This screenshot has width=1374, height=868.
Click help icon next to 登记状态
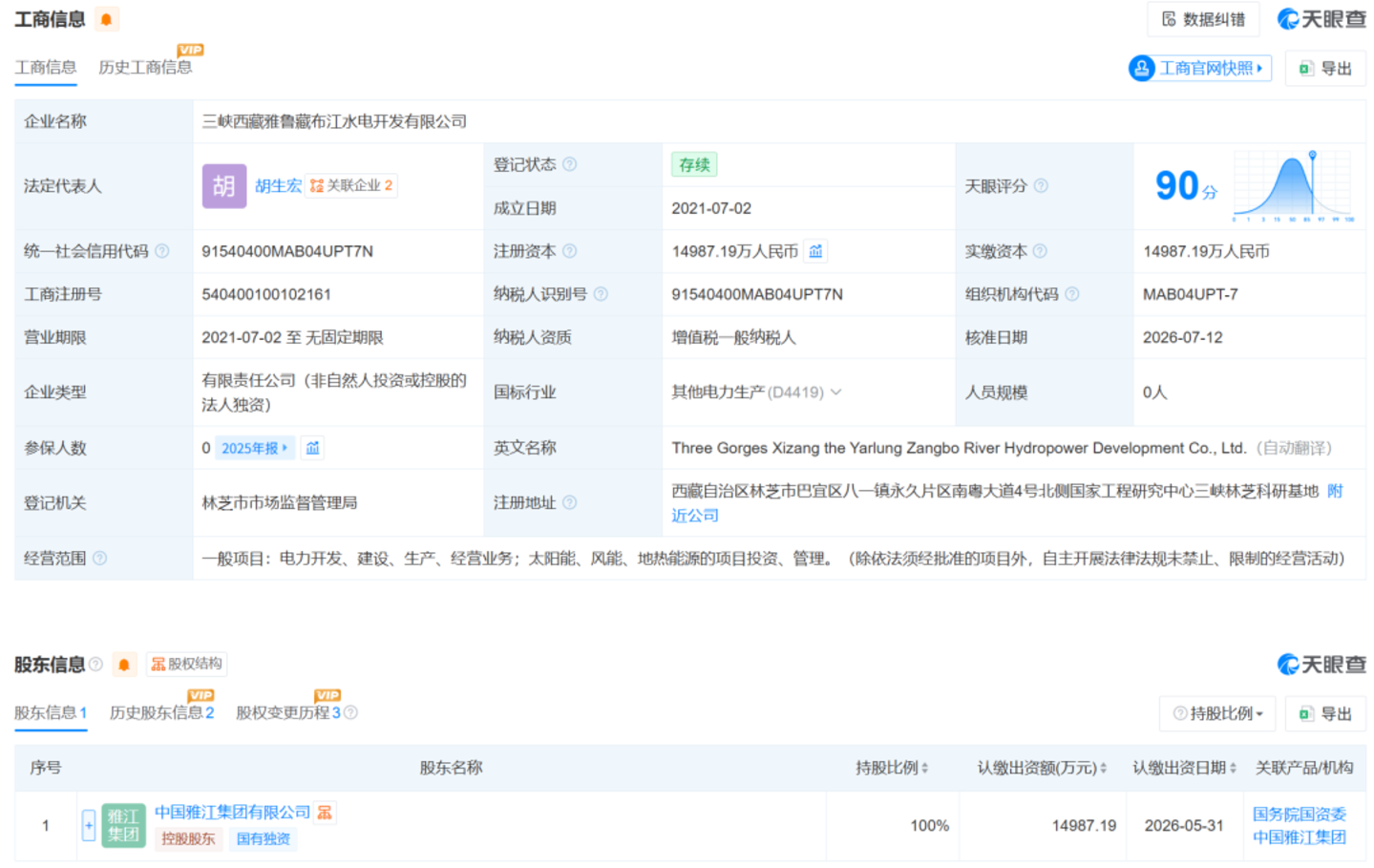(570, 164)
